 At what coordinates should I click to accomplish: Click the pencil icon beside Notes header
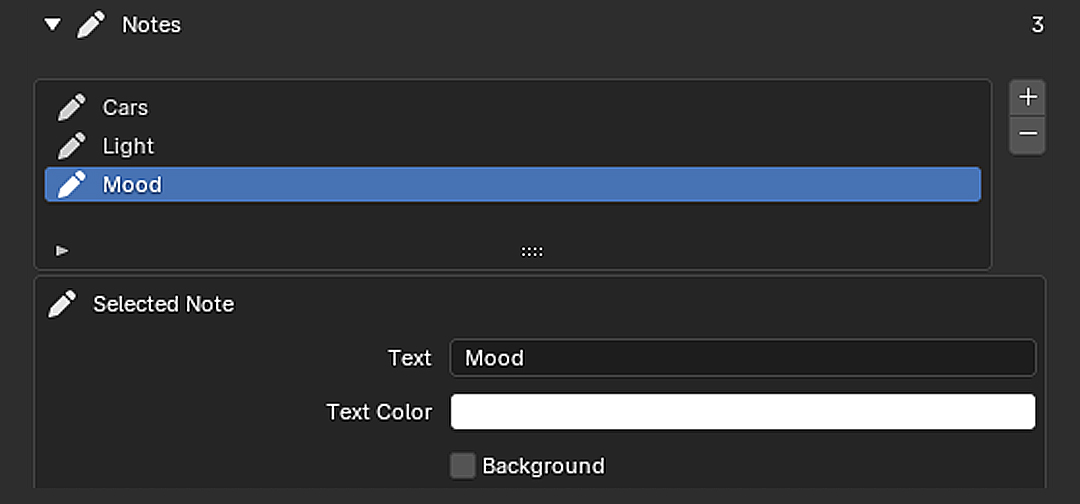(91, 25)
